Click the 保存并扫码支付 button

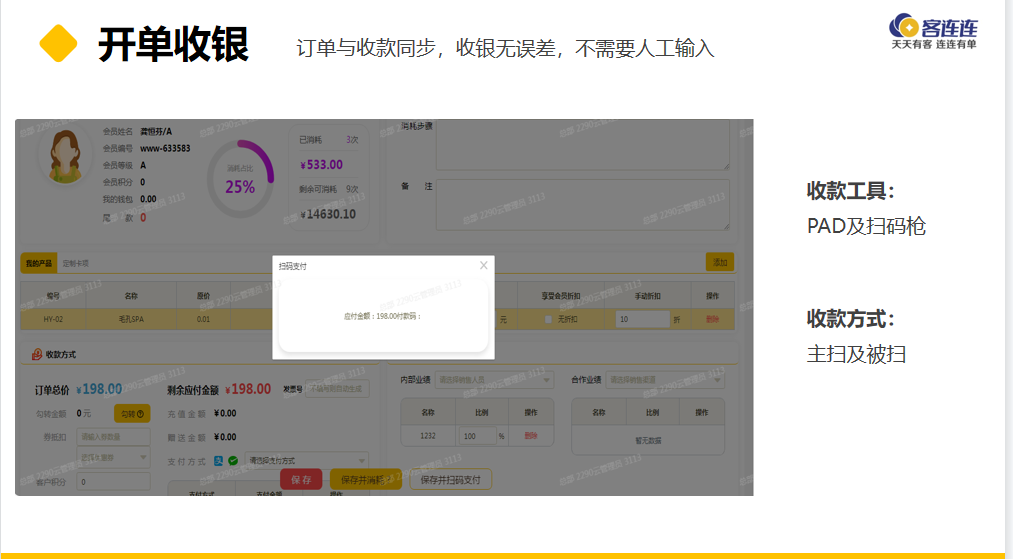tap(450, 480)
